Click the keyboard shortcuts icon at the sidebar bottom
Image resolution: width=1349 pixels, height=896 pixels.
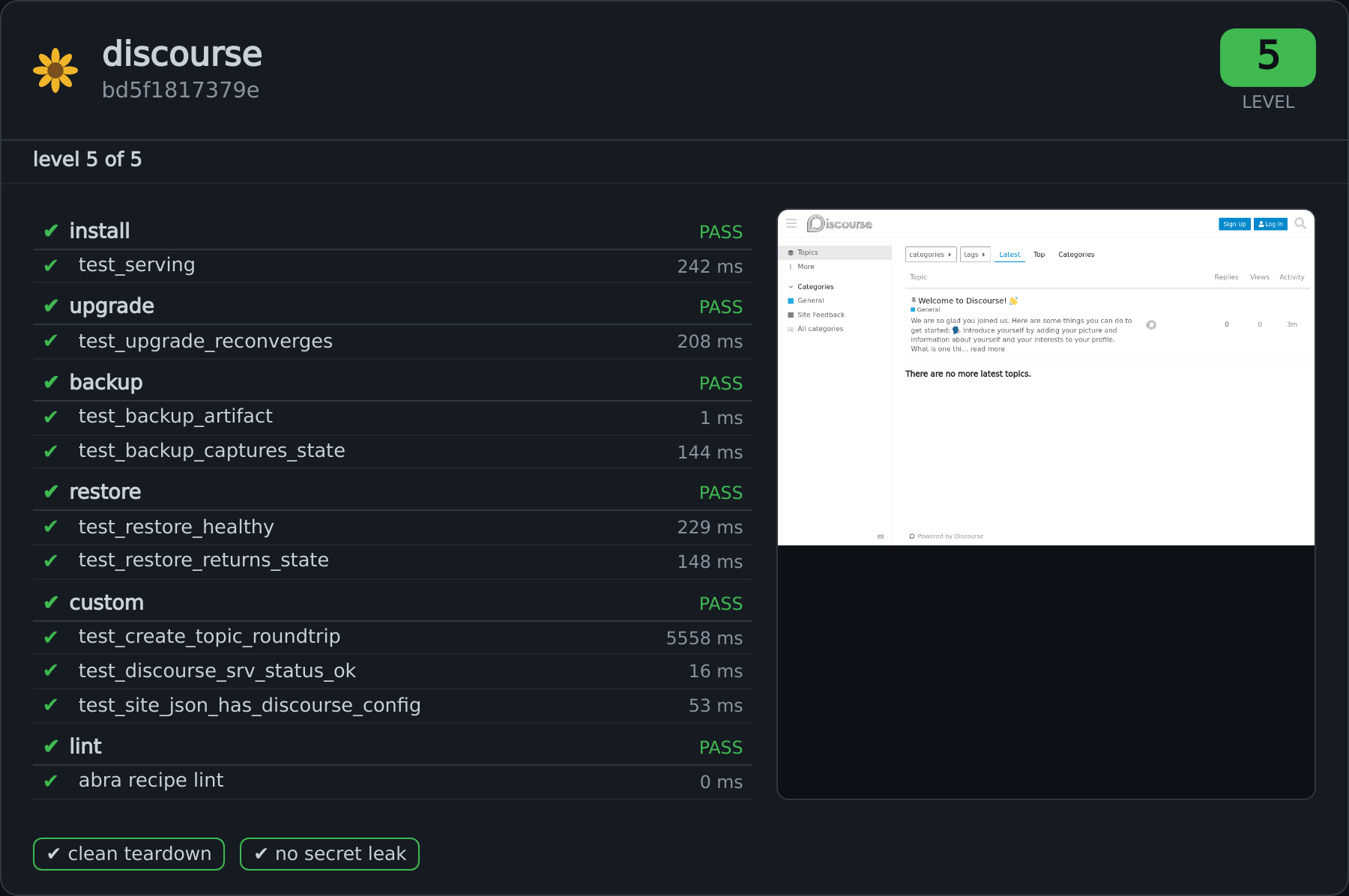[x=881, y=536]
